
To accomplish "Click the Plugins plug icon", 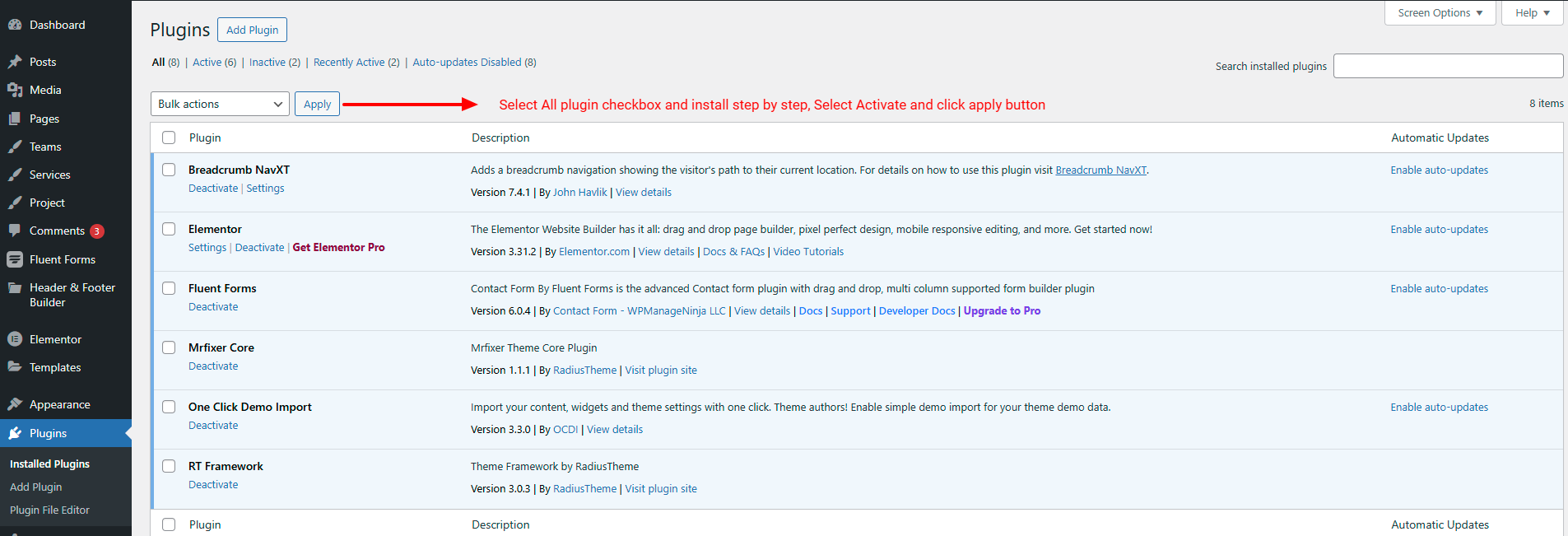I will pyautogui.click(x=15, y=433).
